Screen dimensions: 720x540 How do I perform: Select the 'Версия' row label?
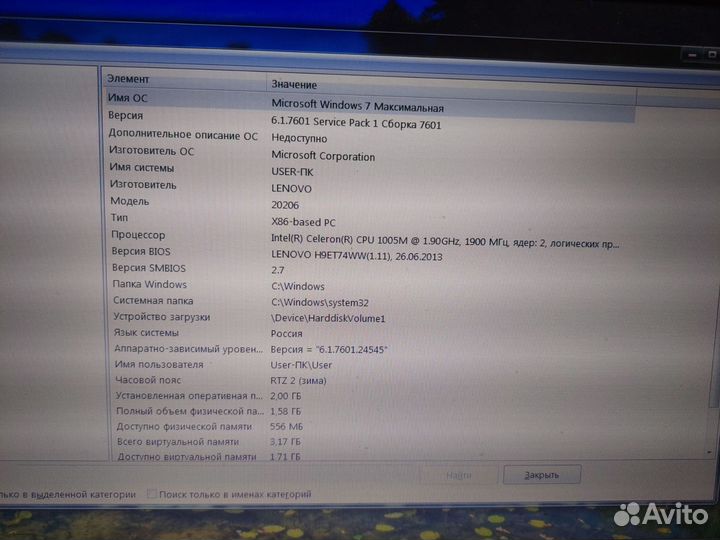pyautogui.click(x=126, y=115)
